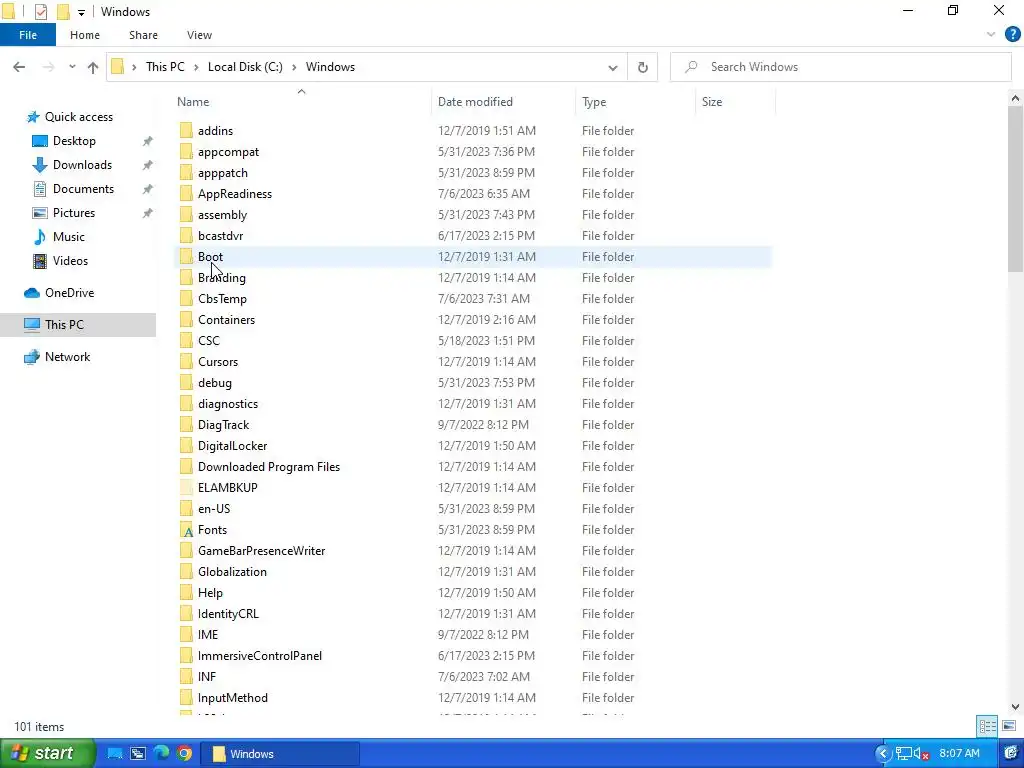1024x768 pixels.
Task: Expand the ribbon with the chevron
Action: click(991, 35)
